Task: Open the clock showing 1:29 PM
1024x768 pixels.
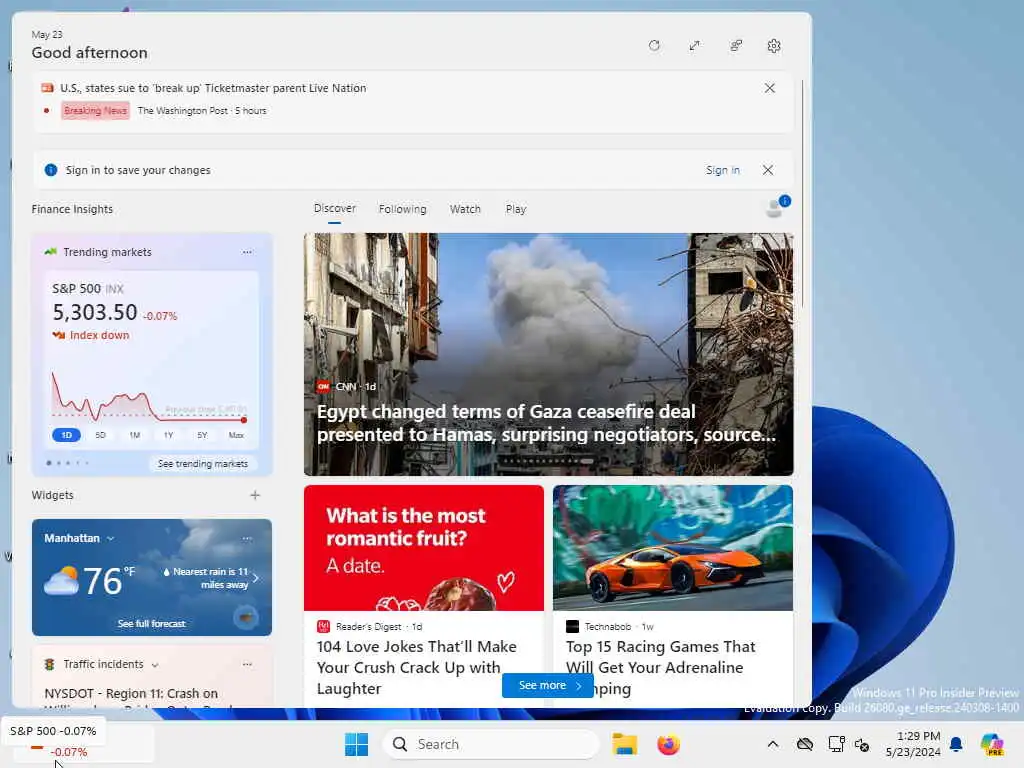Action: 913,744
